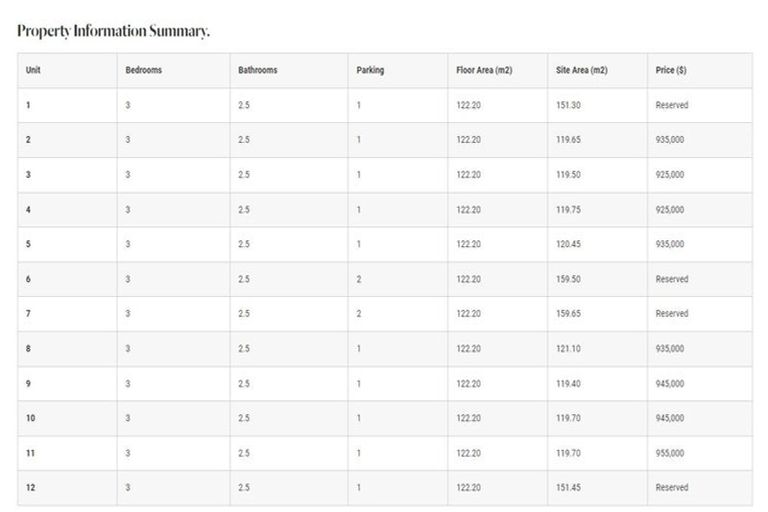Select the site area 120.45 cell
768x512 pixels.
(569, 244)
